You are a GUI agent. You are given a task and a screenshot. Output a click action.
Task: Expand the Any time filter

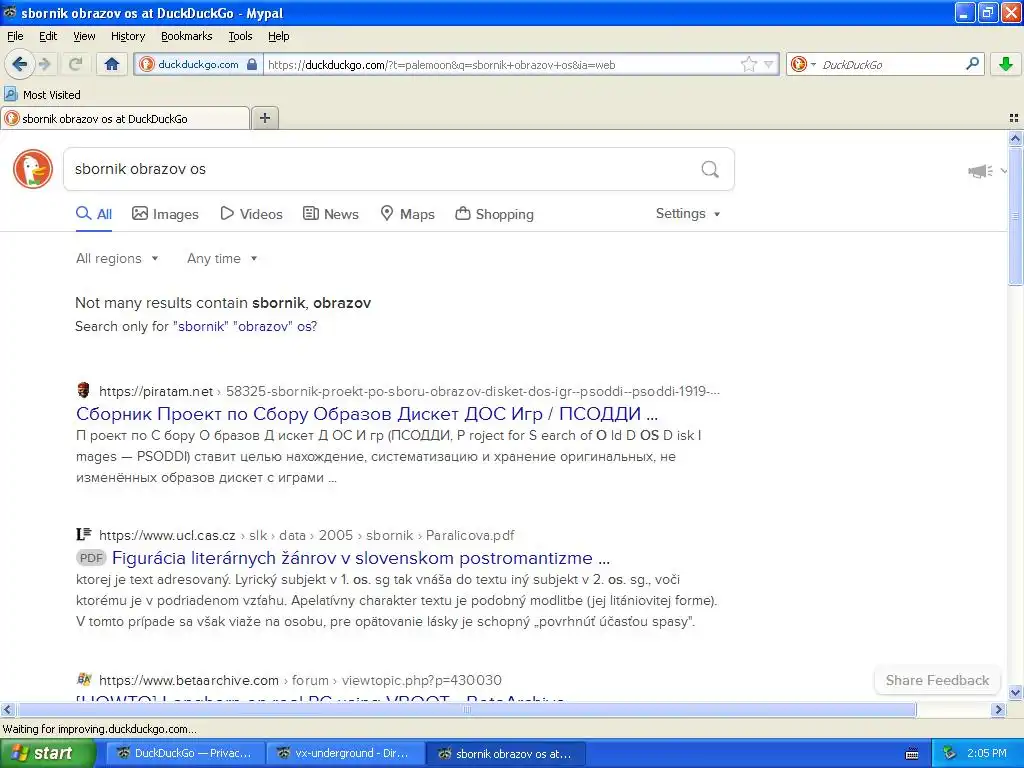tap(222, 259)
